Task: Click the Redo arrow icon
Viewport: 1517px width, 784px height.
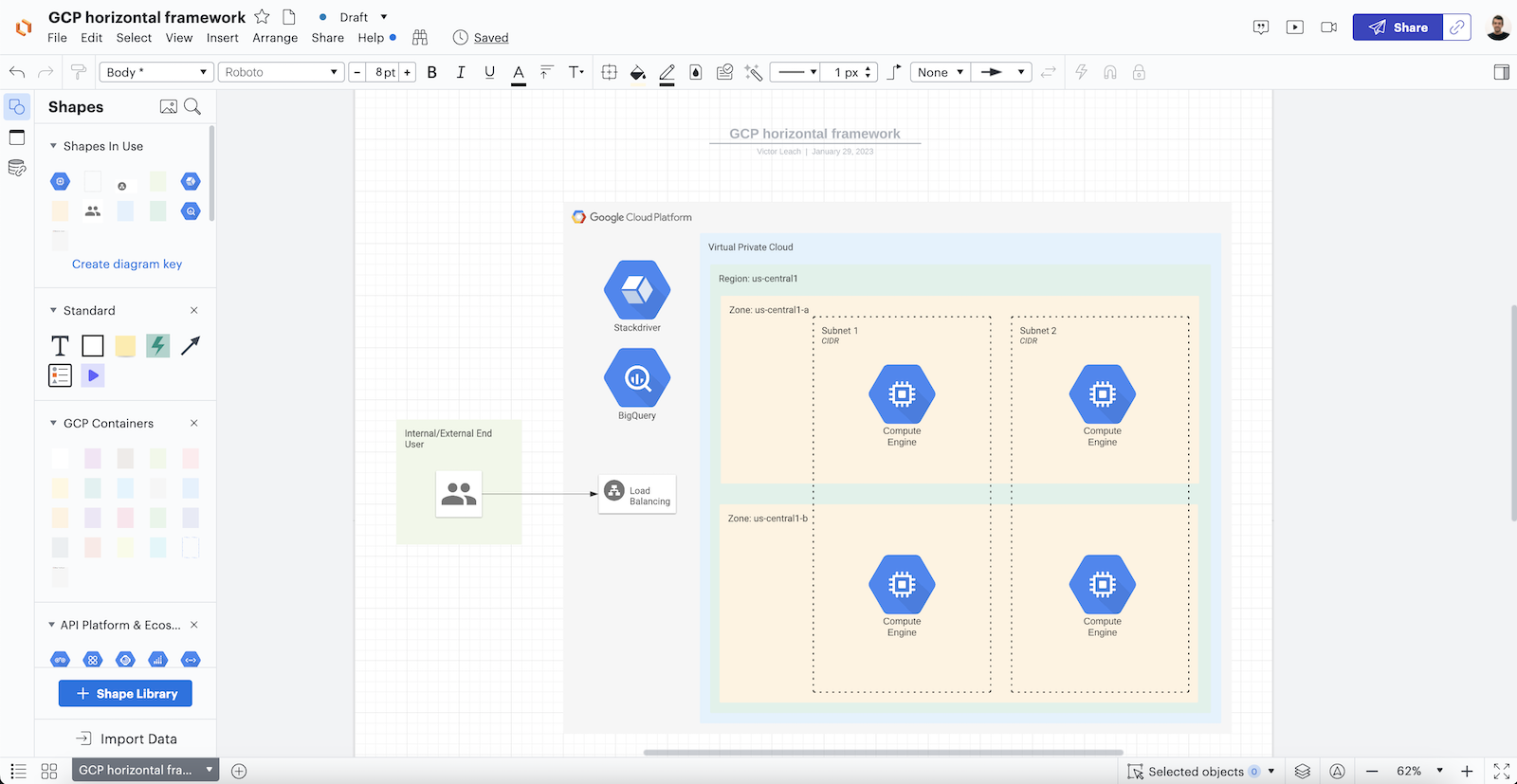Action: pyautogui.click(x=46, y=72)
